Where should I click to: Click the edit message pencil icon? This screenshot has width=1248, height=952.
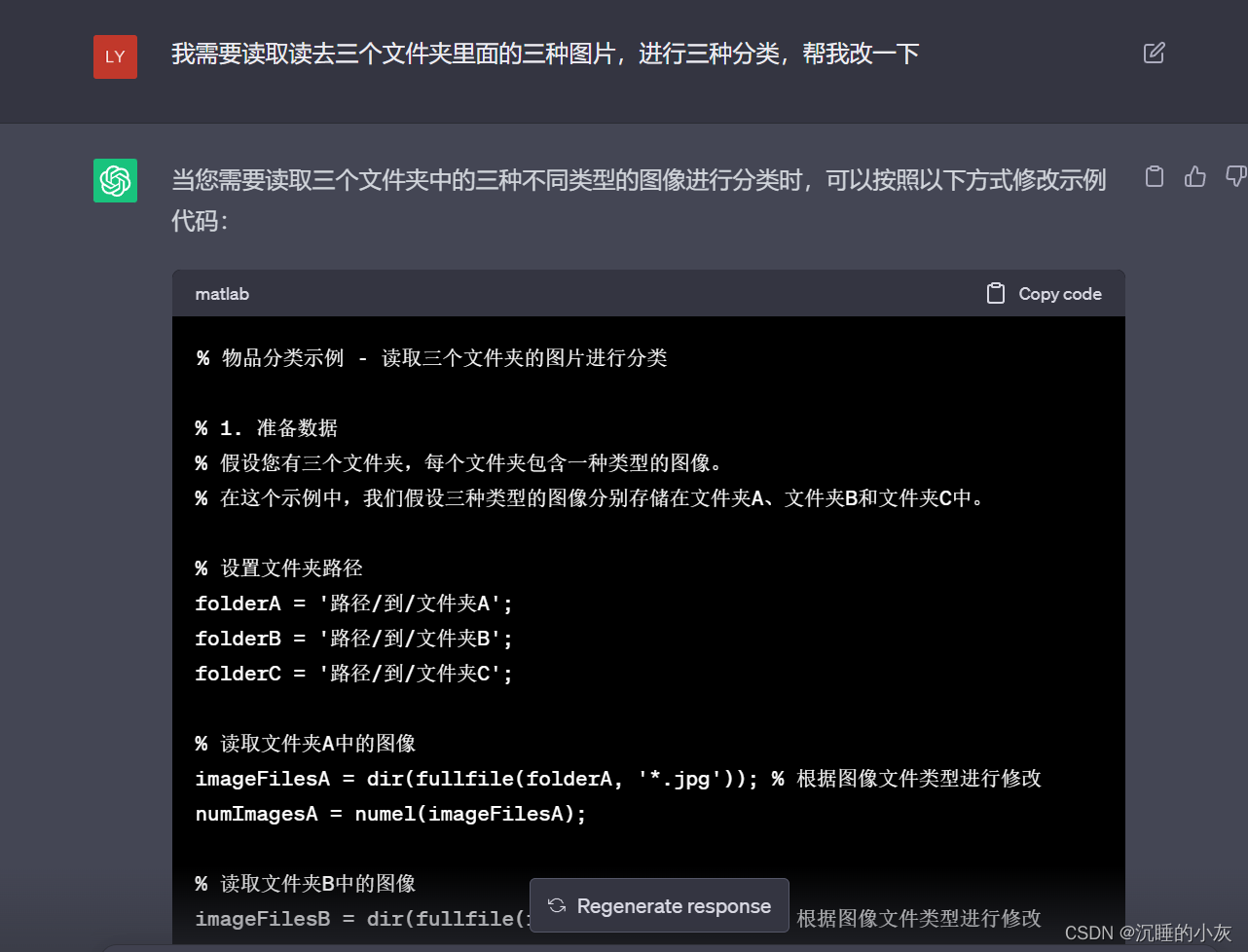tap(1154, 53)
